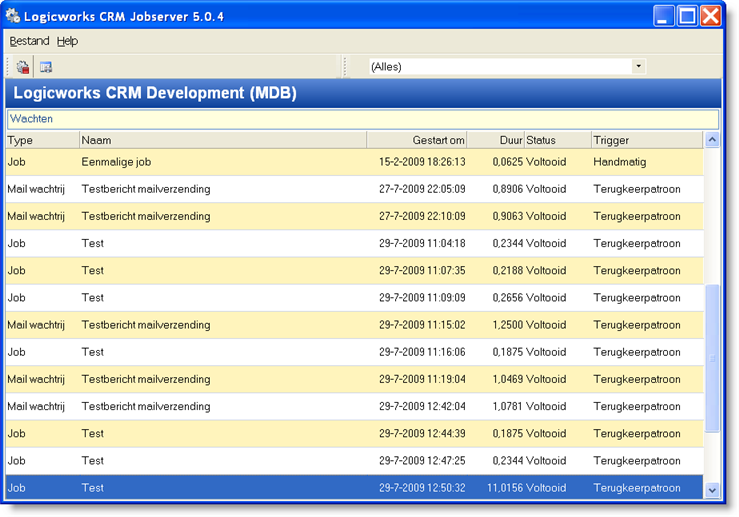The image size is (739, 517).
Task: Click the duration value 11,0156
Action: point(505,488)
